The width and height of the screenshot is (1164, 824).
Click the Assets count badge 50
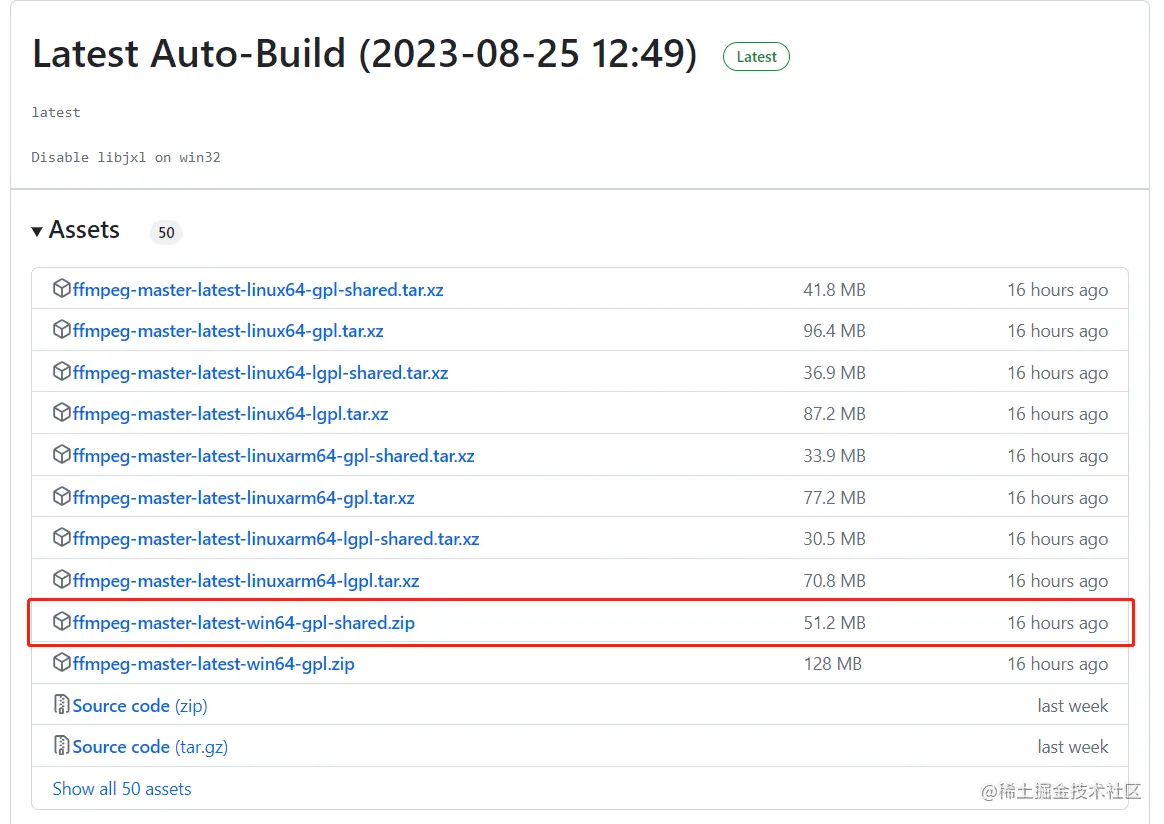[x=166, y=232]
